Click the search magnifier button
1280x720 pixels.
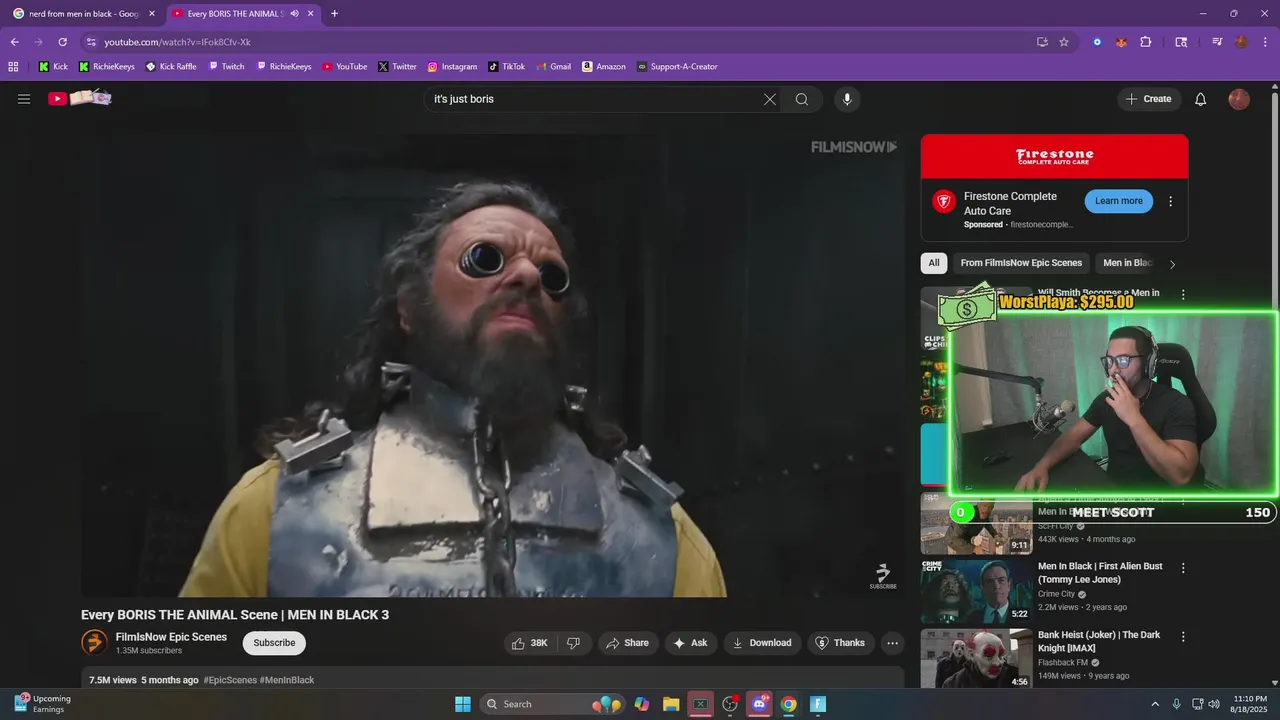[802, 99]
